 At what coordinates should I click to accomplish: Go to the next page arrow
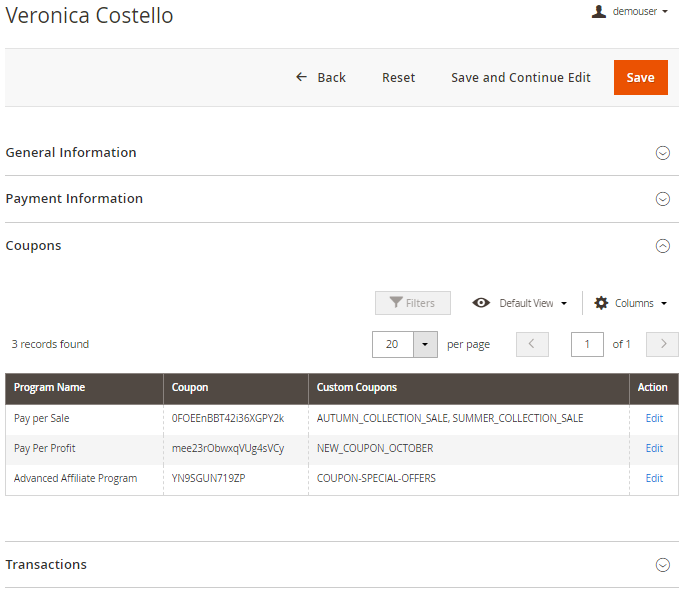[662, 344]
